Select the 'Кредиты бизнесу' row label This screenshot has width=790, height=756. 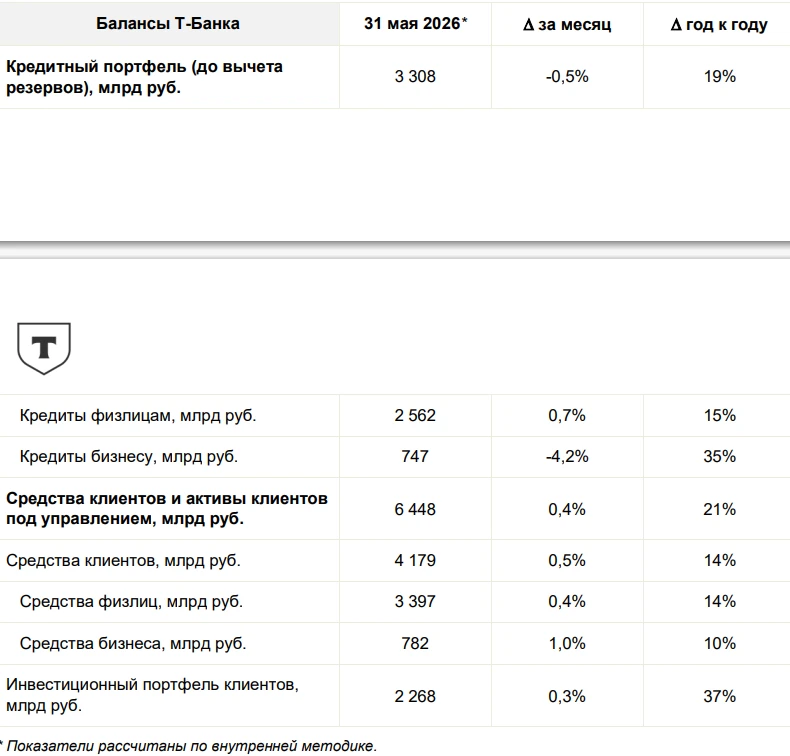(x=128, y=456)
